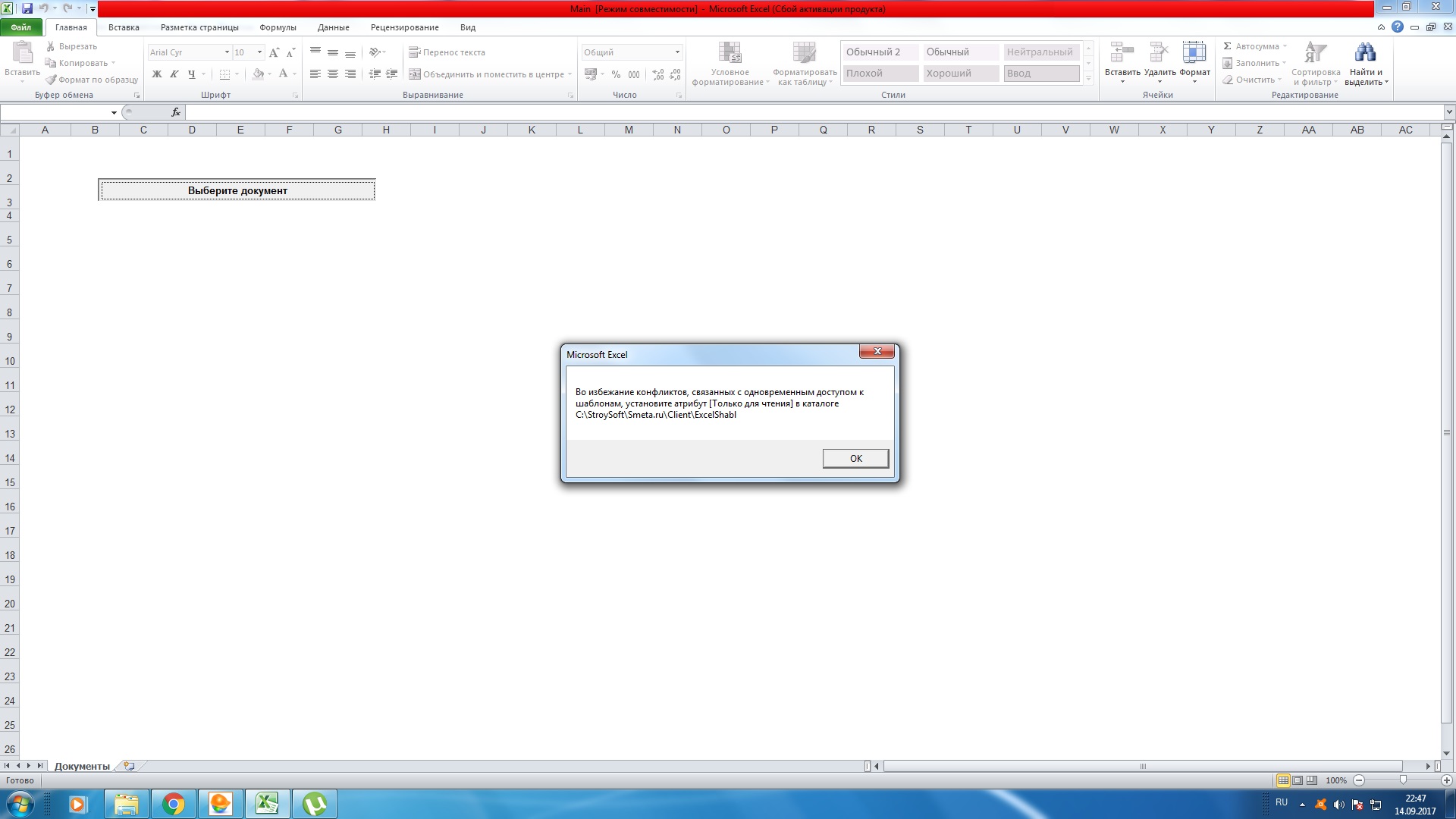Select the Документы sheet tab
1456x819 pixels.
click(x=82, y=766)
